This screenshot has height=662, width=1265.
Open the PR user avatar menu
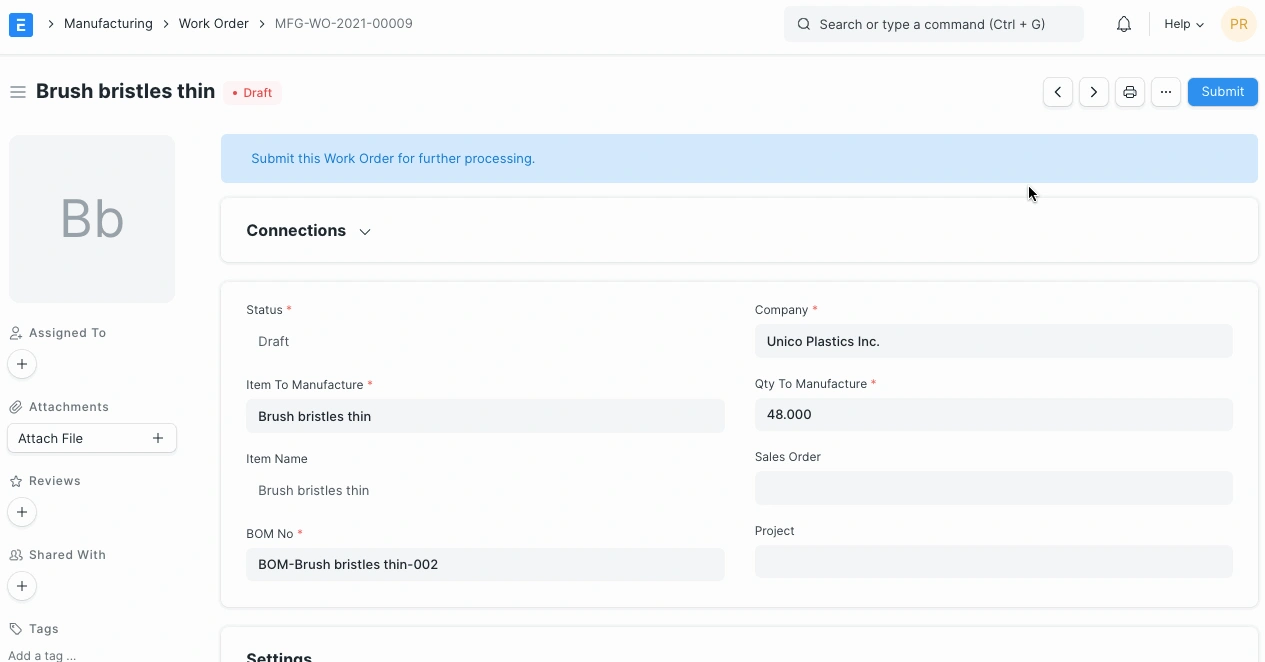click(1238, 24)
